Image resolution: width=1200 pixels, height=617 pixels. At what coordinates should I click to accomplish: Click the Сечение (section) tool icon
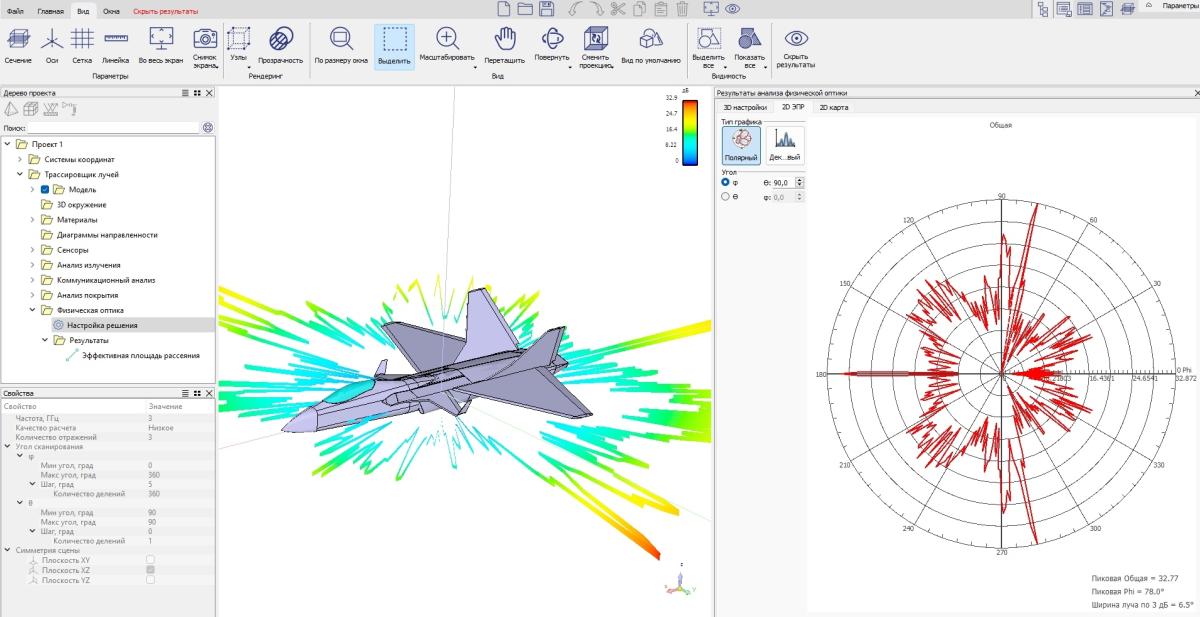tap(18, 39)
